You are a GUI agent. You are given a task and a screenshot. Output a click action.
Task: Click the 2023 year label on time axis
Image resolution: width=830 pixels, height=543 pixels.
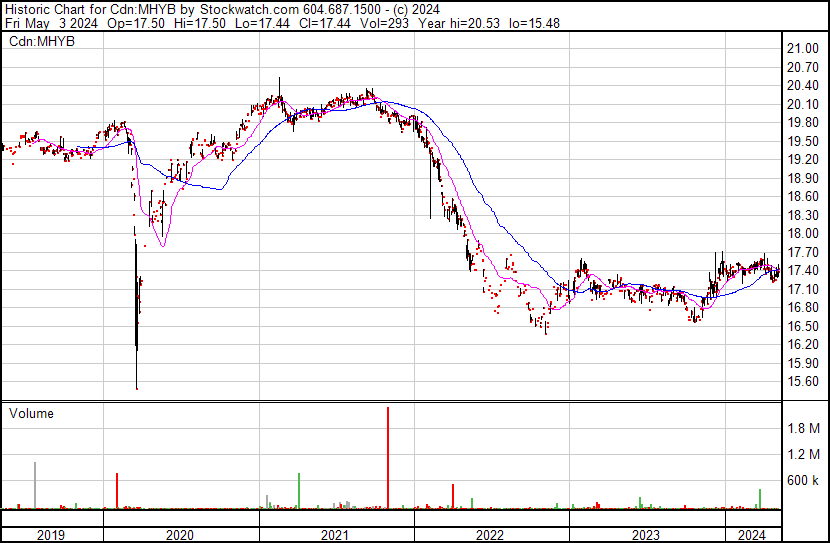(x=646, y=535)
